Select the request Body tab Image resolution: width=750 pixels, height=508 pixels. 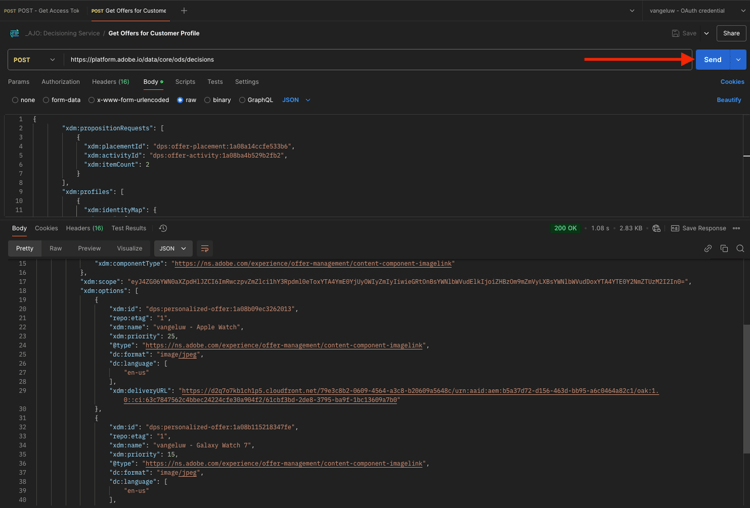(153, 82)
